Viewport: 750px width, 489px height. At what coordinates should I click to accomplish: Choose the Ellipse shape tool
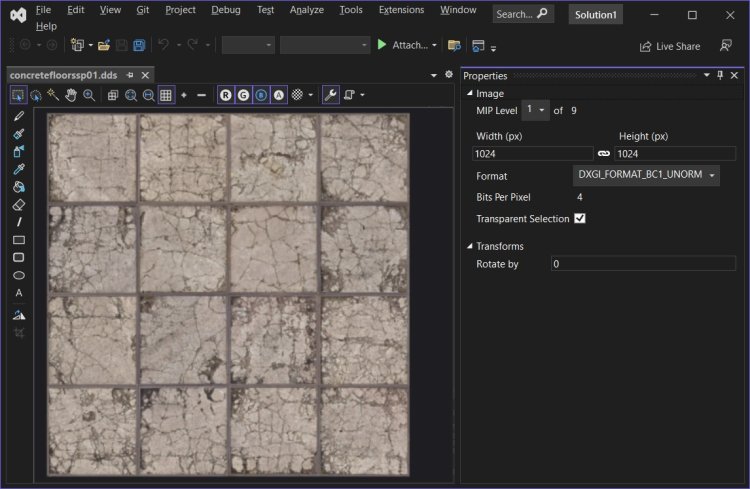pos(19,275)
